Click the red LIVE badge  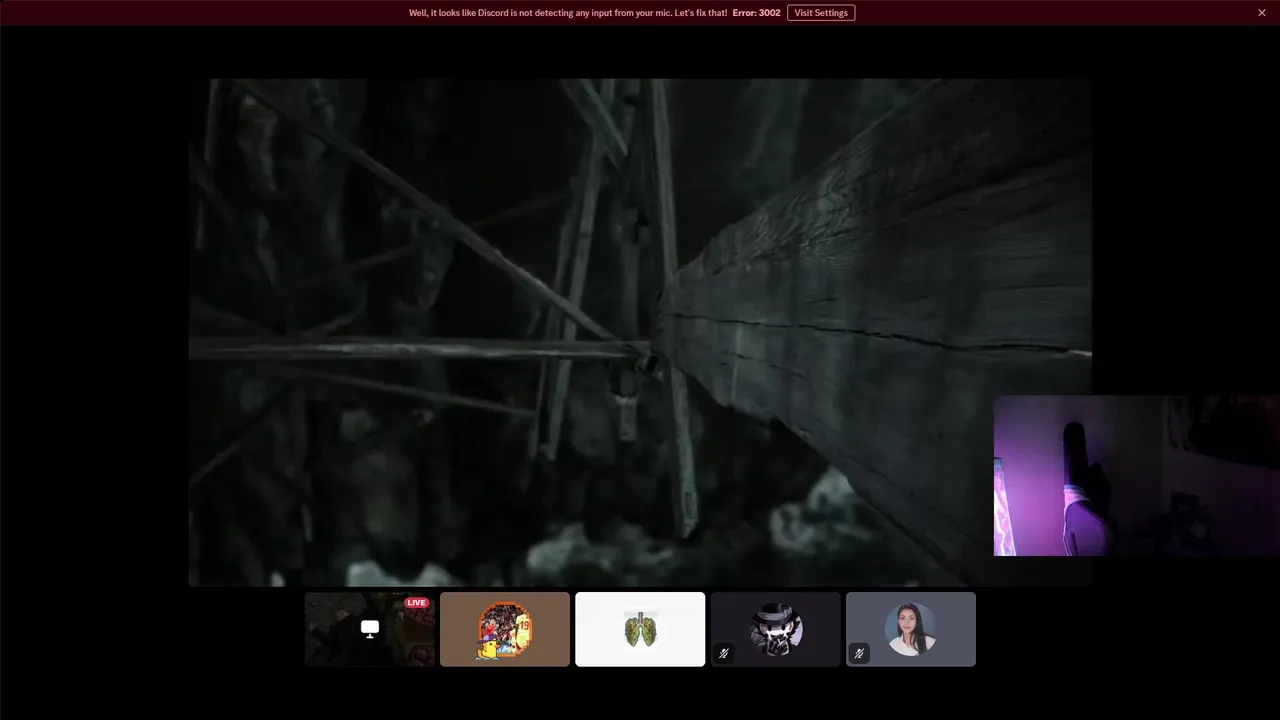click(x=417, y=603)
